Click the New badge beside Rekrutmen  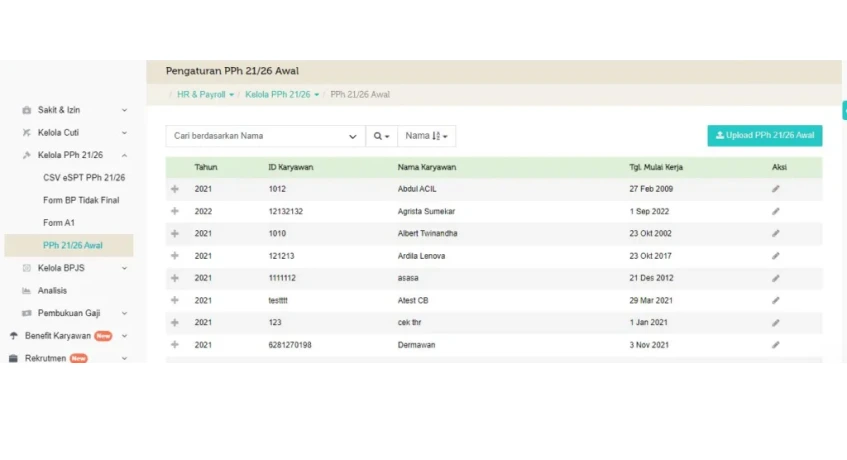[79, 358]
